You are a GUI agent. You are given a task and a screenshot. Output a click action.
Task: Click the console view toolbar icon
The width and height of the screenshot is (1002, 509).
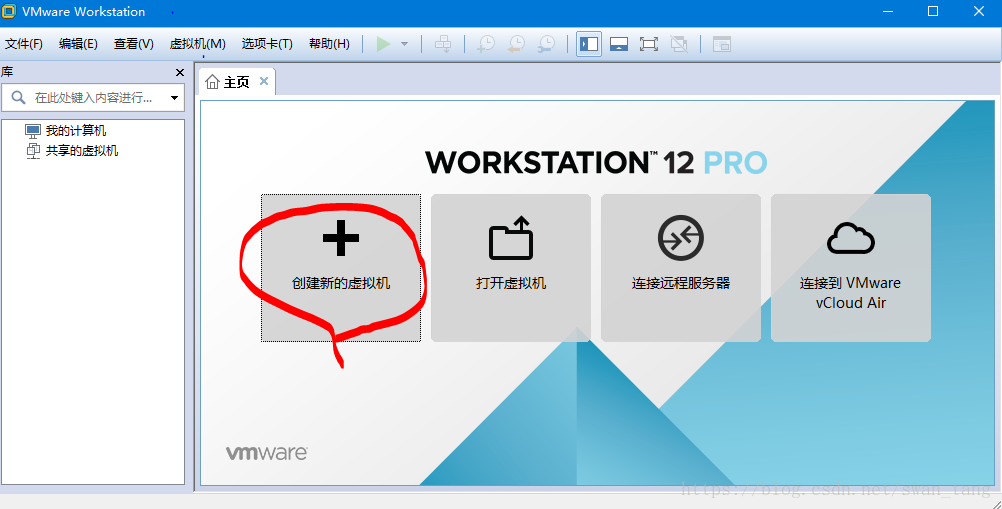point(721,44)
